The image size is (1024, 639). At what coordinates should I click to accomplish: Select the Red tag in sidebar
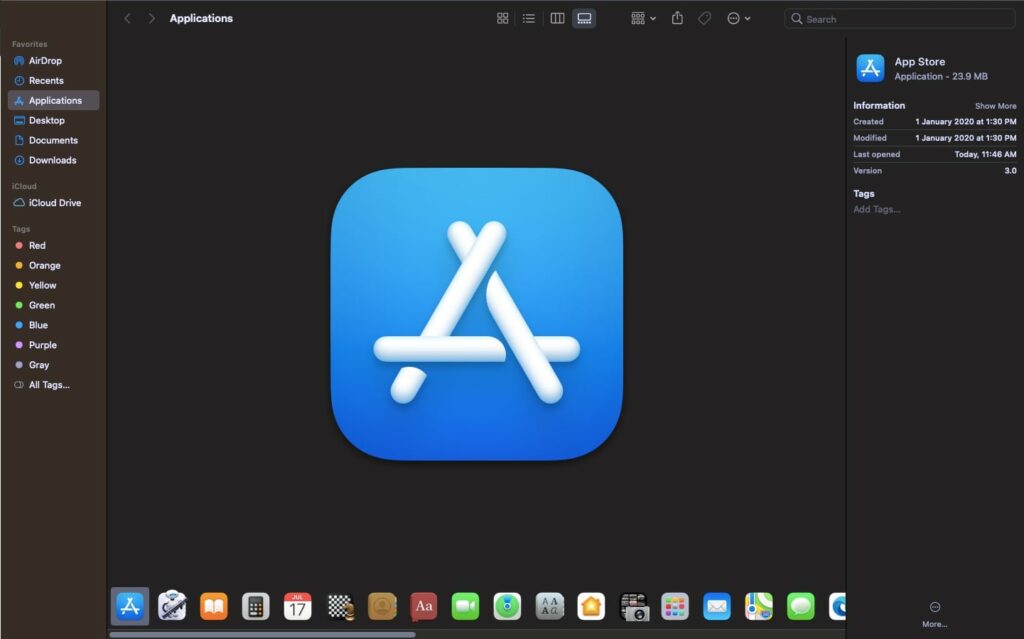coord(37,245)
